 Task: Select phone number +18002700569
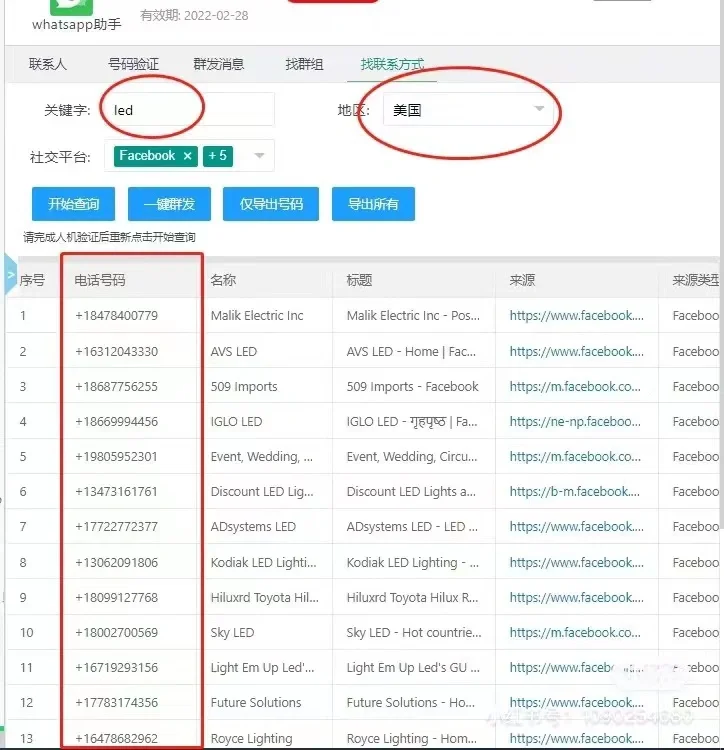click(x=116, y=632)
